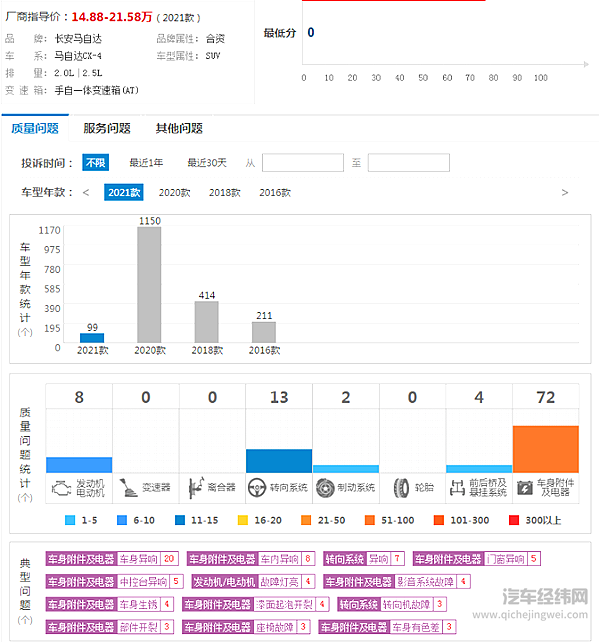Click the 最低分 score value 0
This screenshot has width=600, height=643.
pos(311,32)
